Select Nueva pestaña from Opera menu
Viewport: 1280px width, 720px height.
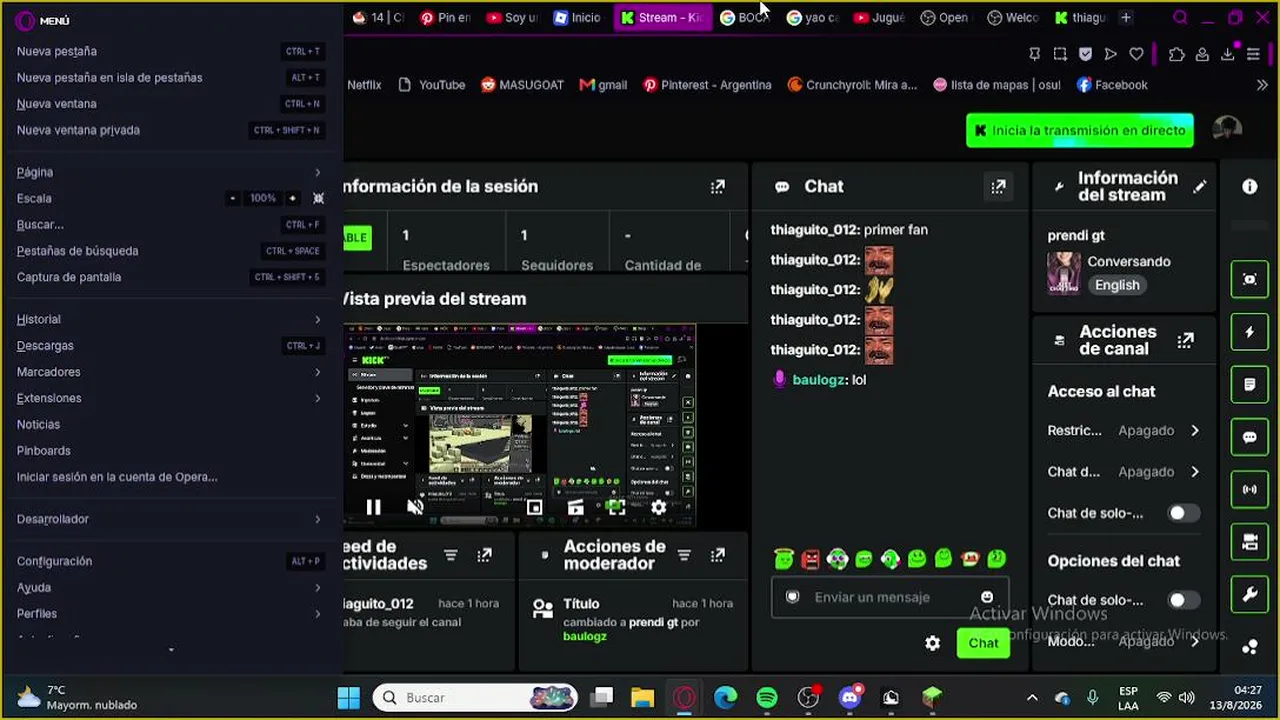tap(170, 51)
